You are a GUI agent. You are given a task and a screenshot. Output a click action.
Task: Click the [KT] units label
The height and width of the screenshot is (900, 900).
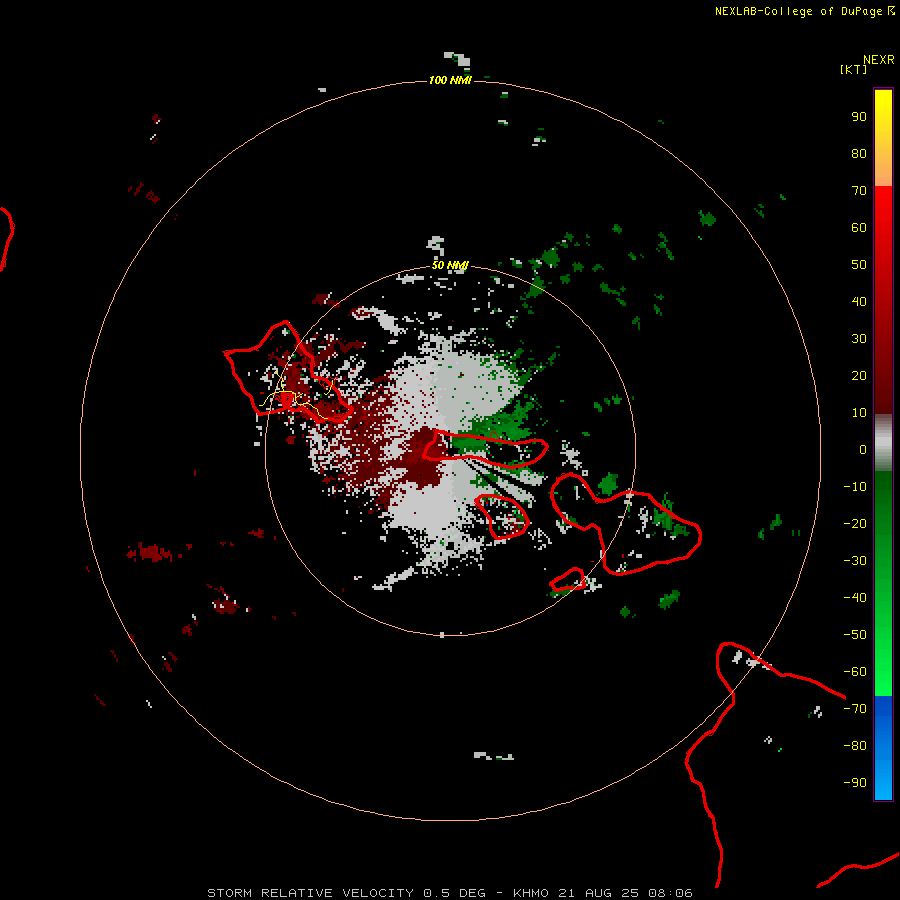pos(854,69)
